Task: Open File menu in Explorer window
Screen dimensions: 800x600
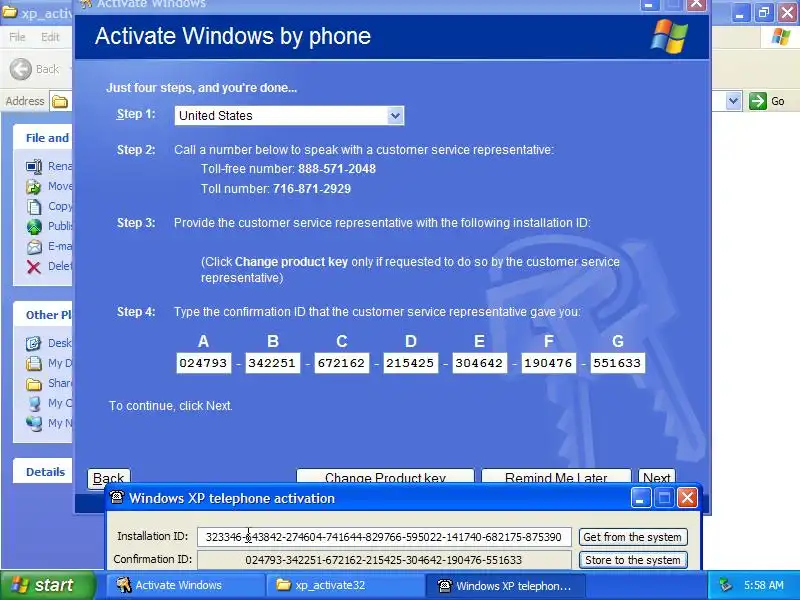Action: 17,37
